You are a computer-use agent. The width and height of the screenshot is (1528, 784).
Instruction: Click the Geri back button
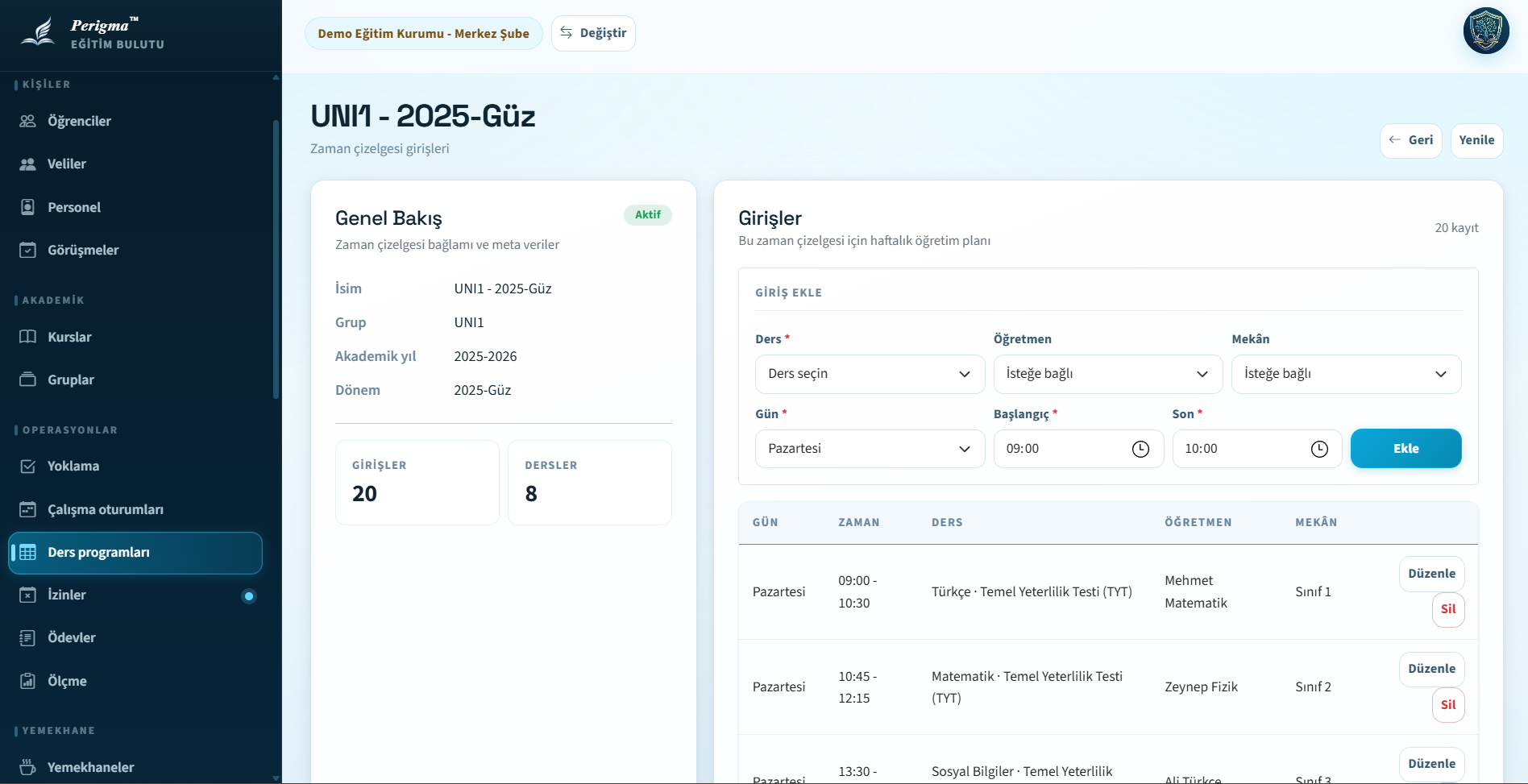(x=1410, y=140)
